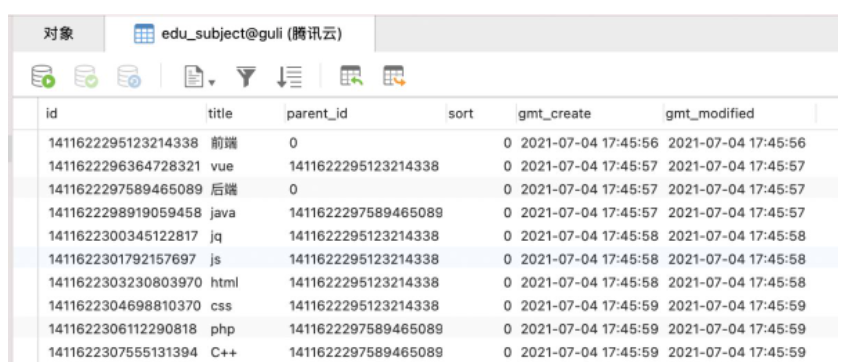The image size is (846, 362).
Task: Select gmt_create cell in C++ row
Action: coord(589,352)
